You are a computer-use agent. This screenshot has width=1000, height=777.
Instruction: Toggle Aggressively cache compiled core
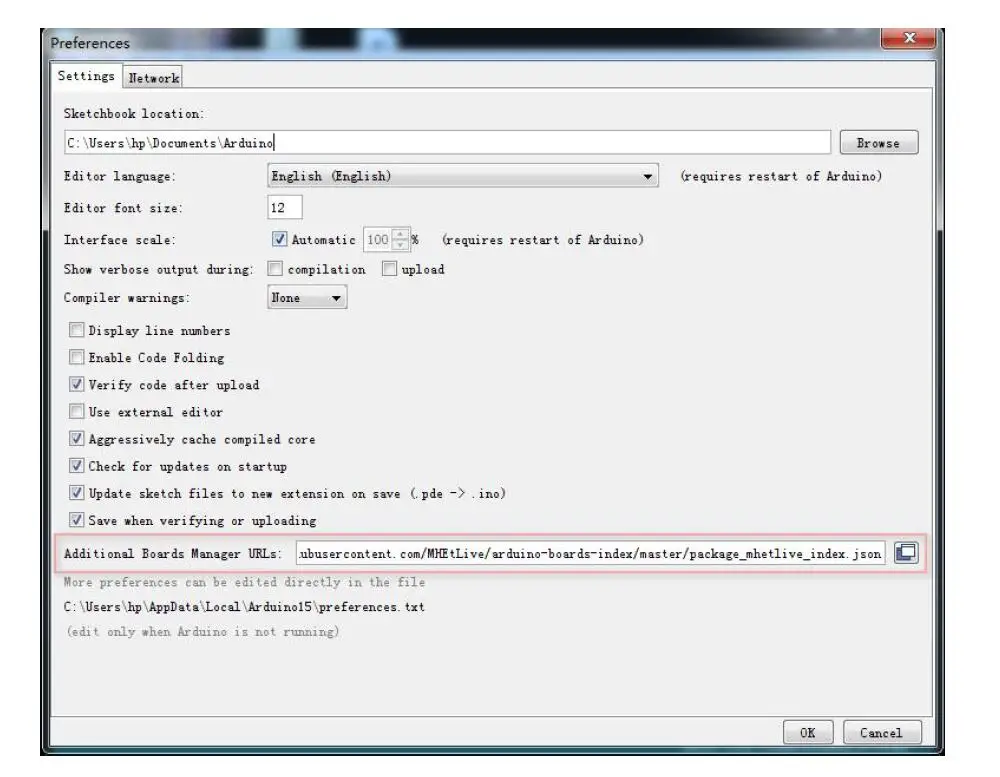pyautogui.click(x=77, y=439)
